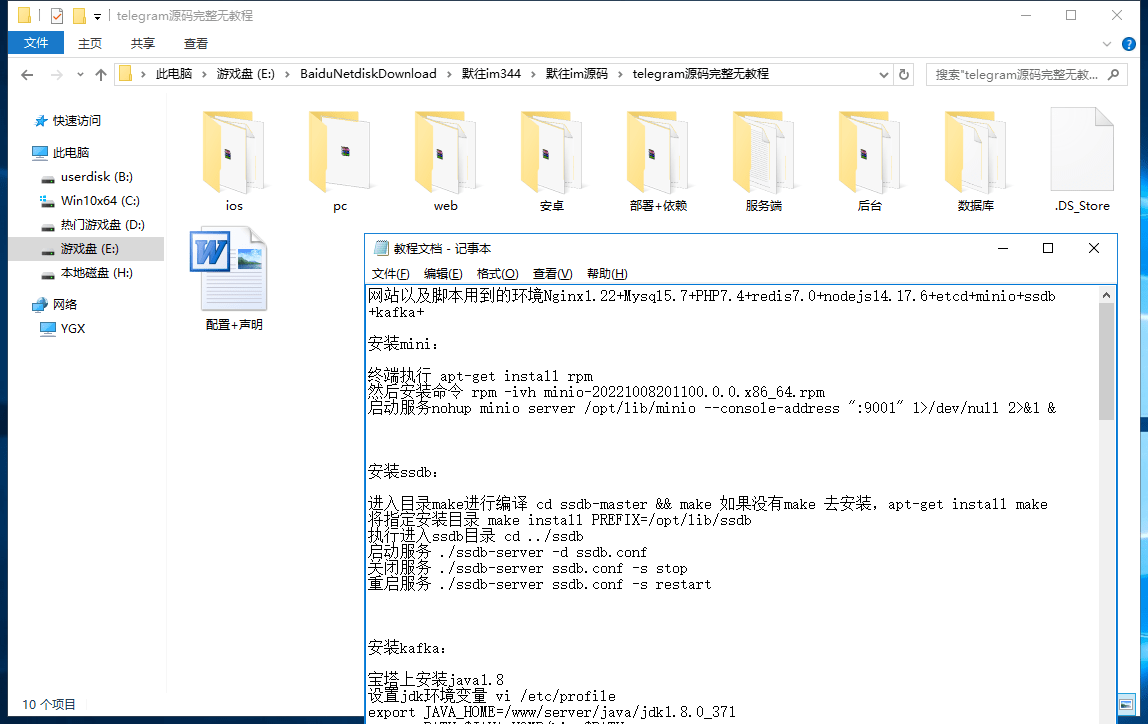The height and width of the screenshot is (724, 1148).
Task: Minimize the Notepad window
Action: pos(1003,248)
